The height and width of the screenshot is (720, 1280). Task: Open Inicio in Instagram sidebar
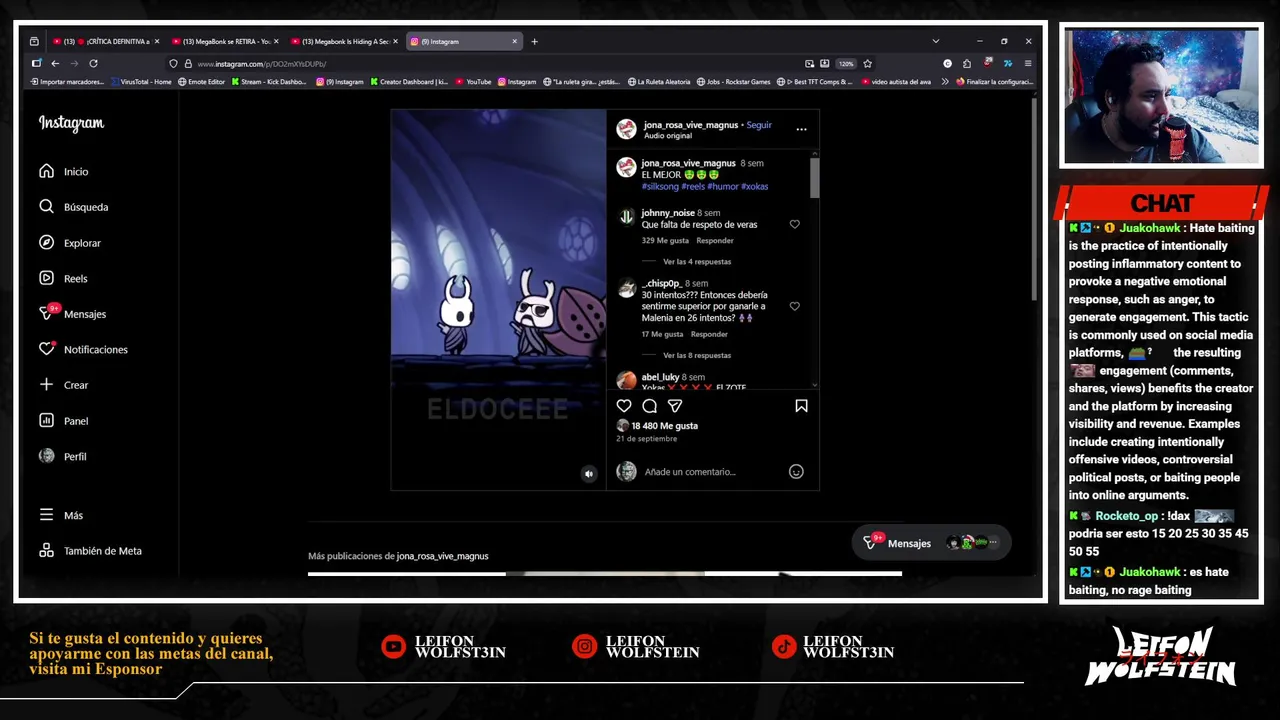click(x=64, y=171)
